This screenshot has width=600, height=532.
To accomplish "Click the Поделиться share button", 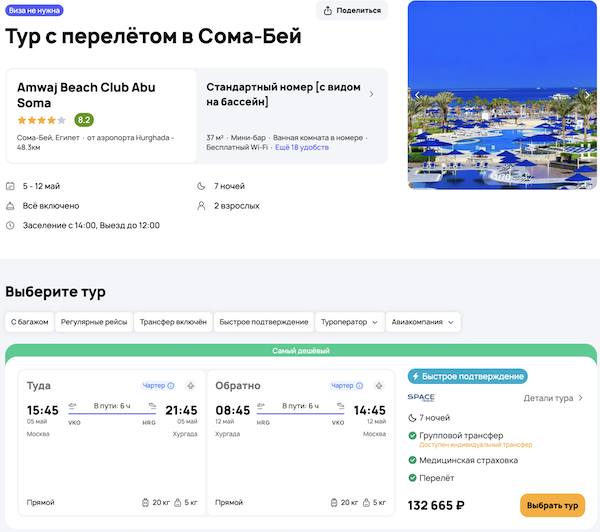I will (x=351, y=11).
